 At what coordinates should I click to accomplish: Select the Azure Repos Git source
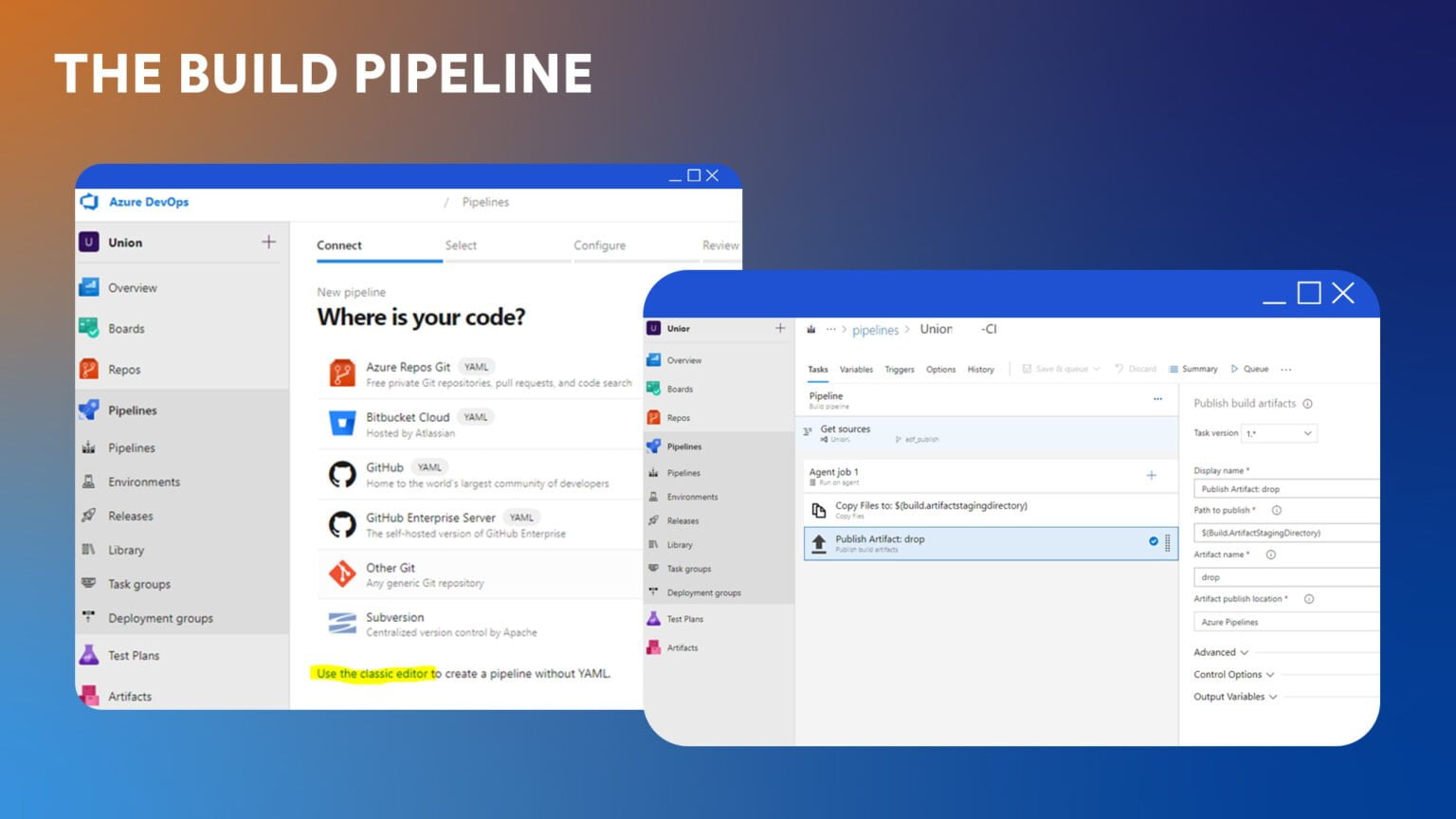409,368
